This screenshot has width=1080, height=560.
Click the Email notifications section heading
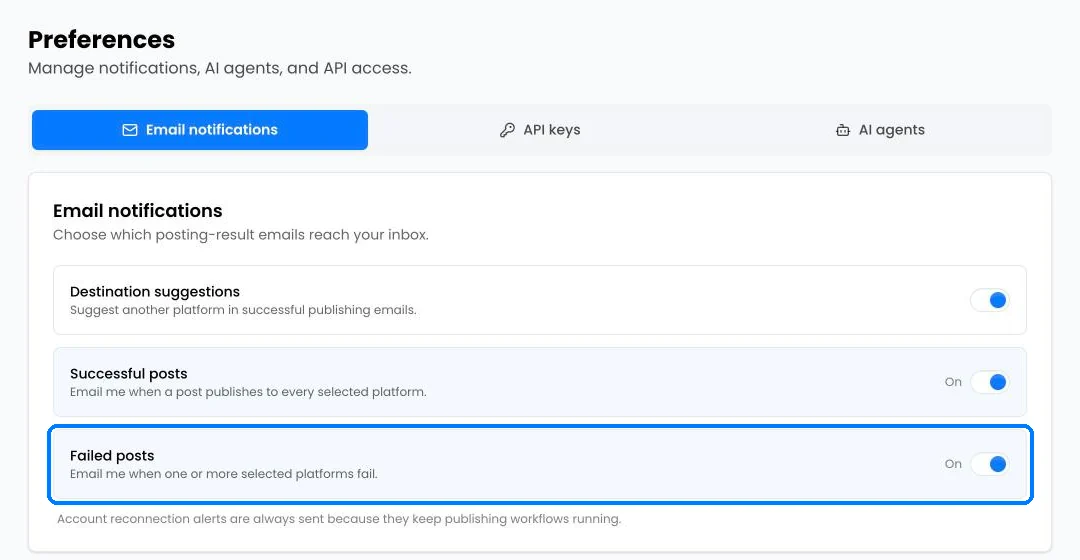pos(138,211)
